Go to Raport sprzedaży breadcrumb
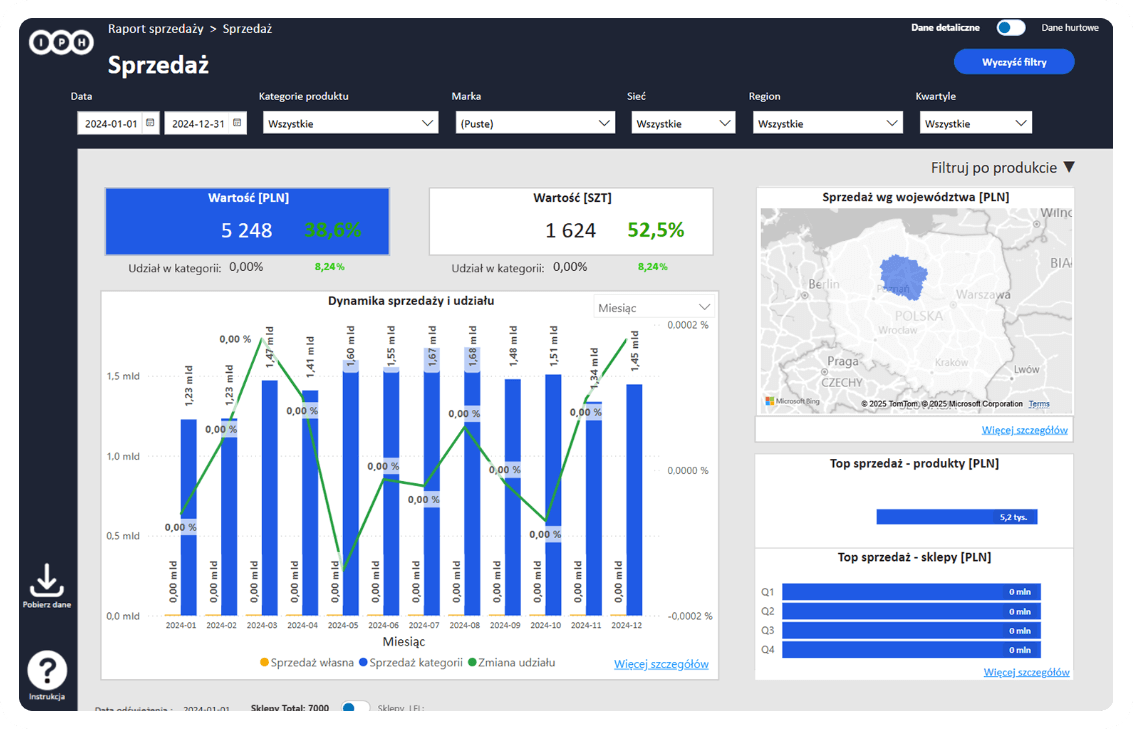This screenshot has width=1133, height=729. [153, 29]
